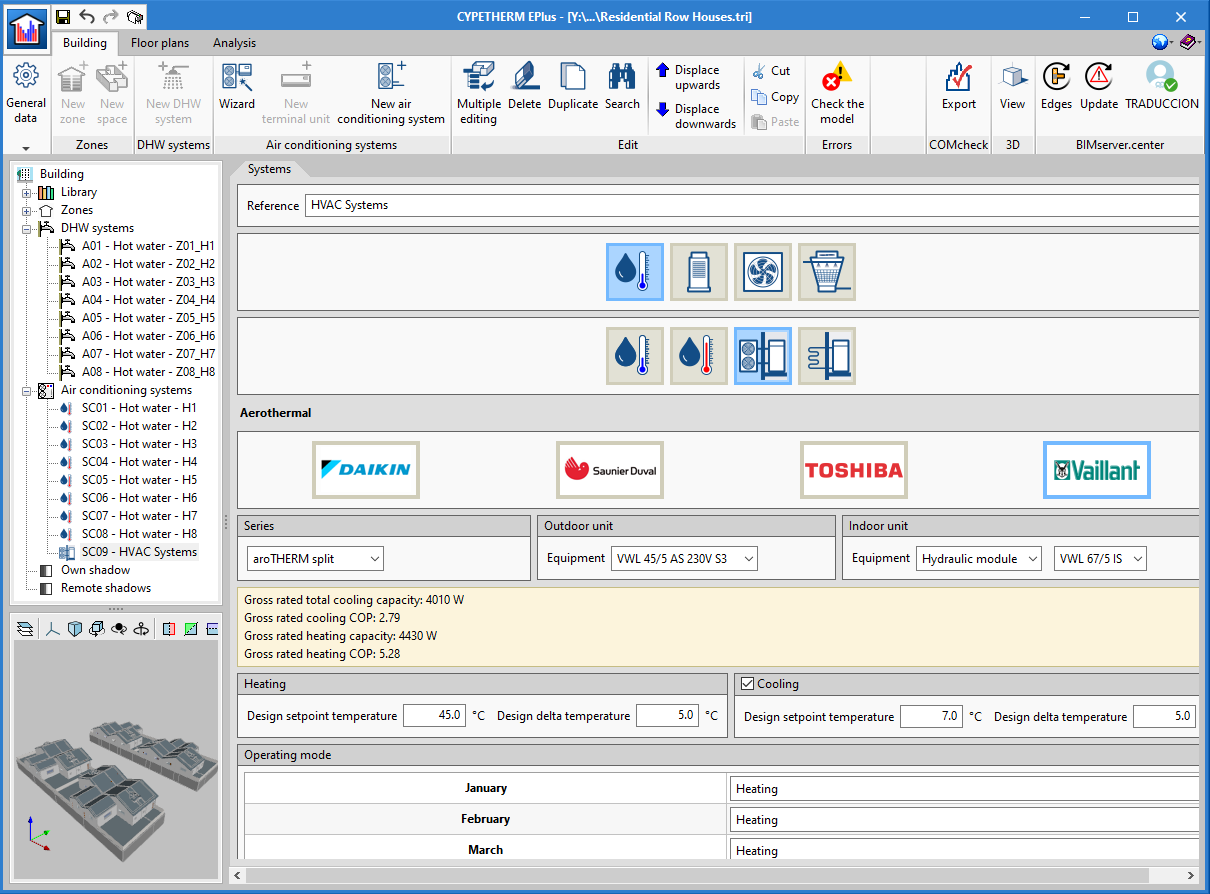Viewport: 1210px width, 894px height.
Task: Choose the geothermal heat pump icon in second row
Action: point(827,356)
